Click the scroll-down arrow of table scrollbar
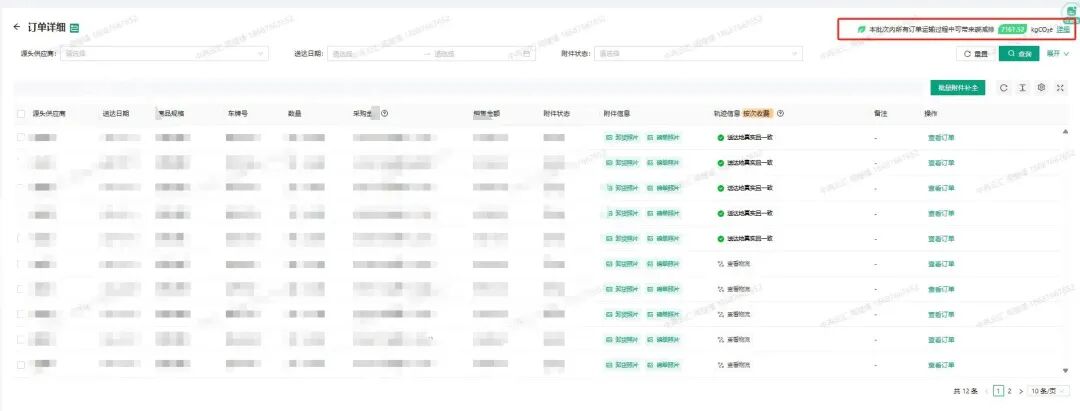Screen dimensions: 1080x411 pyautogui.click(x=1066, y=370)
